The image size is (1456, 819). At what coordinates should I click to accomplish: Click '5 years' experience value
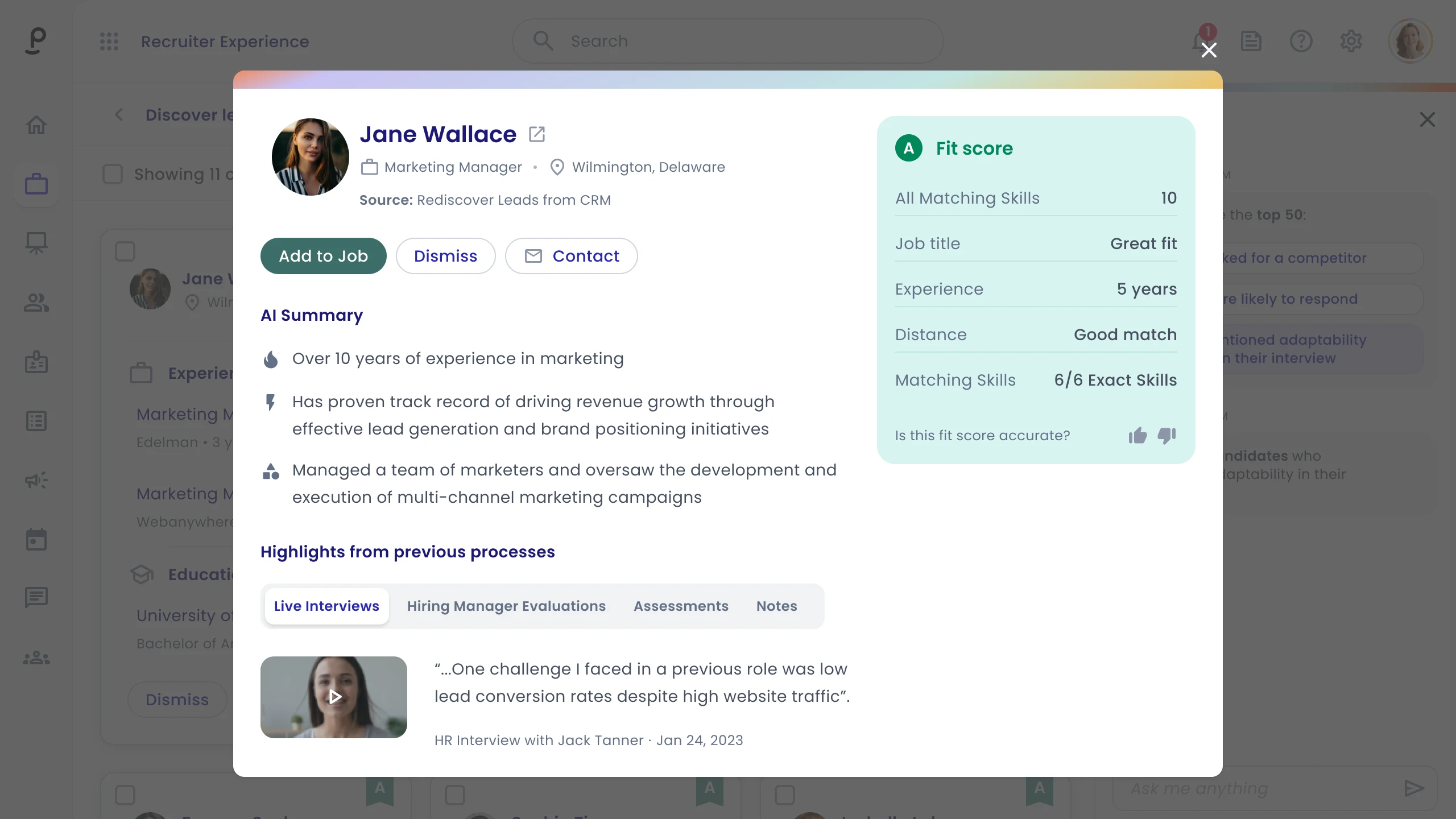click(x=1147, y=289)
